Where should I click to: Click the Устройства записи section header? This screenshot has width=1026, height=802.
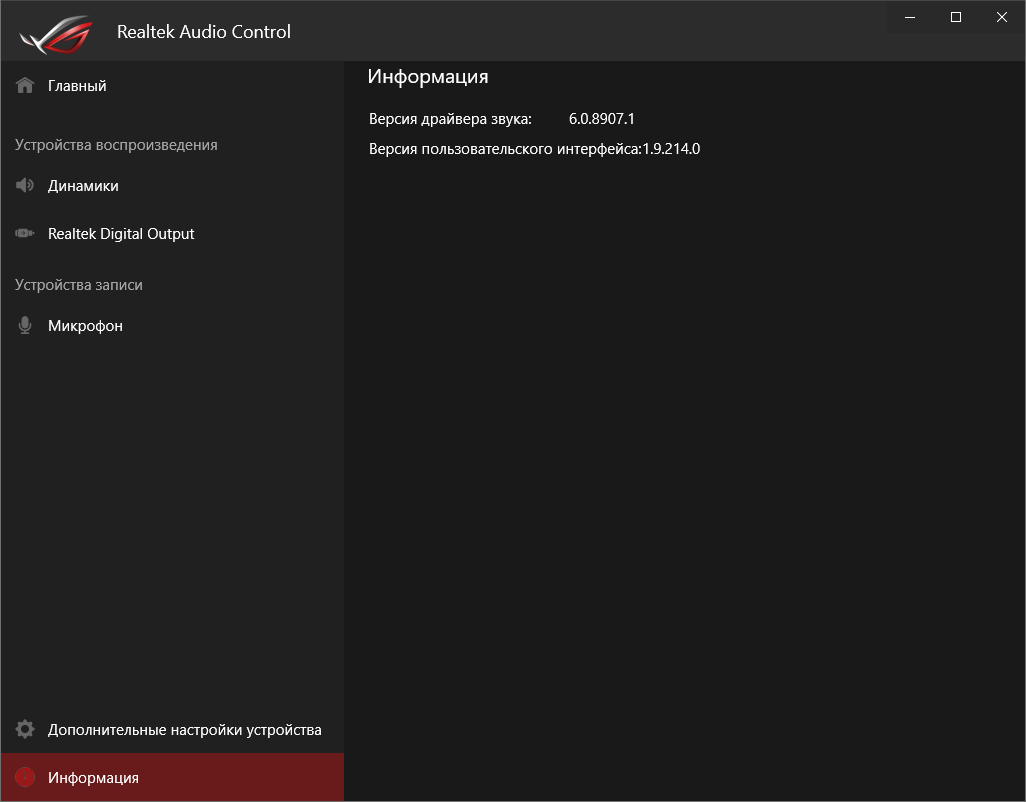click(x=79, y=285)
